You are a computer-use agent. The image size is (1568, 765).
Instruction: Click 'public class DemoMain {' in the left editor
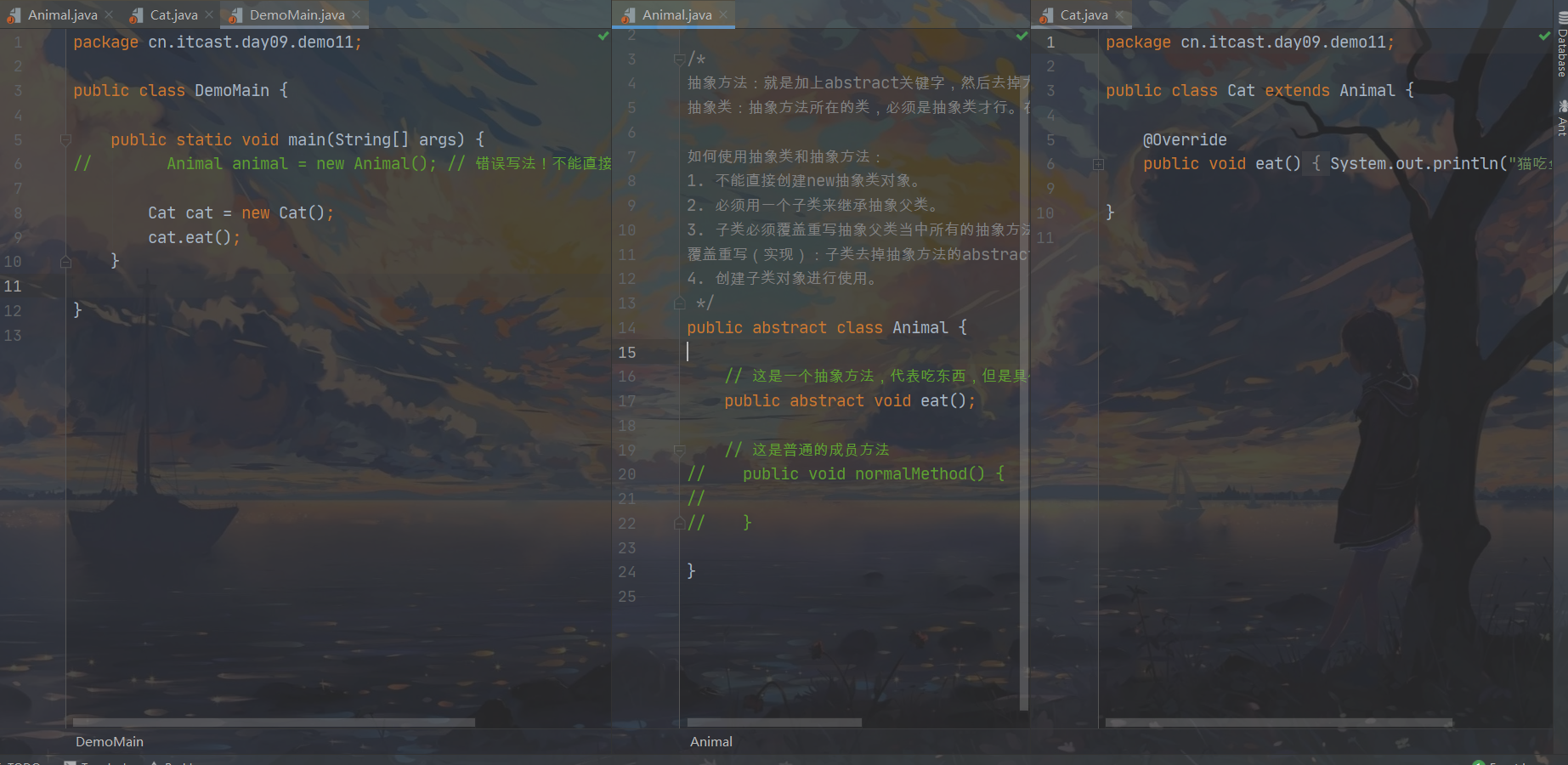[180, 90]
